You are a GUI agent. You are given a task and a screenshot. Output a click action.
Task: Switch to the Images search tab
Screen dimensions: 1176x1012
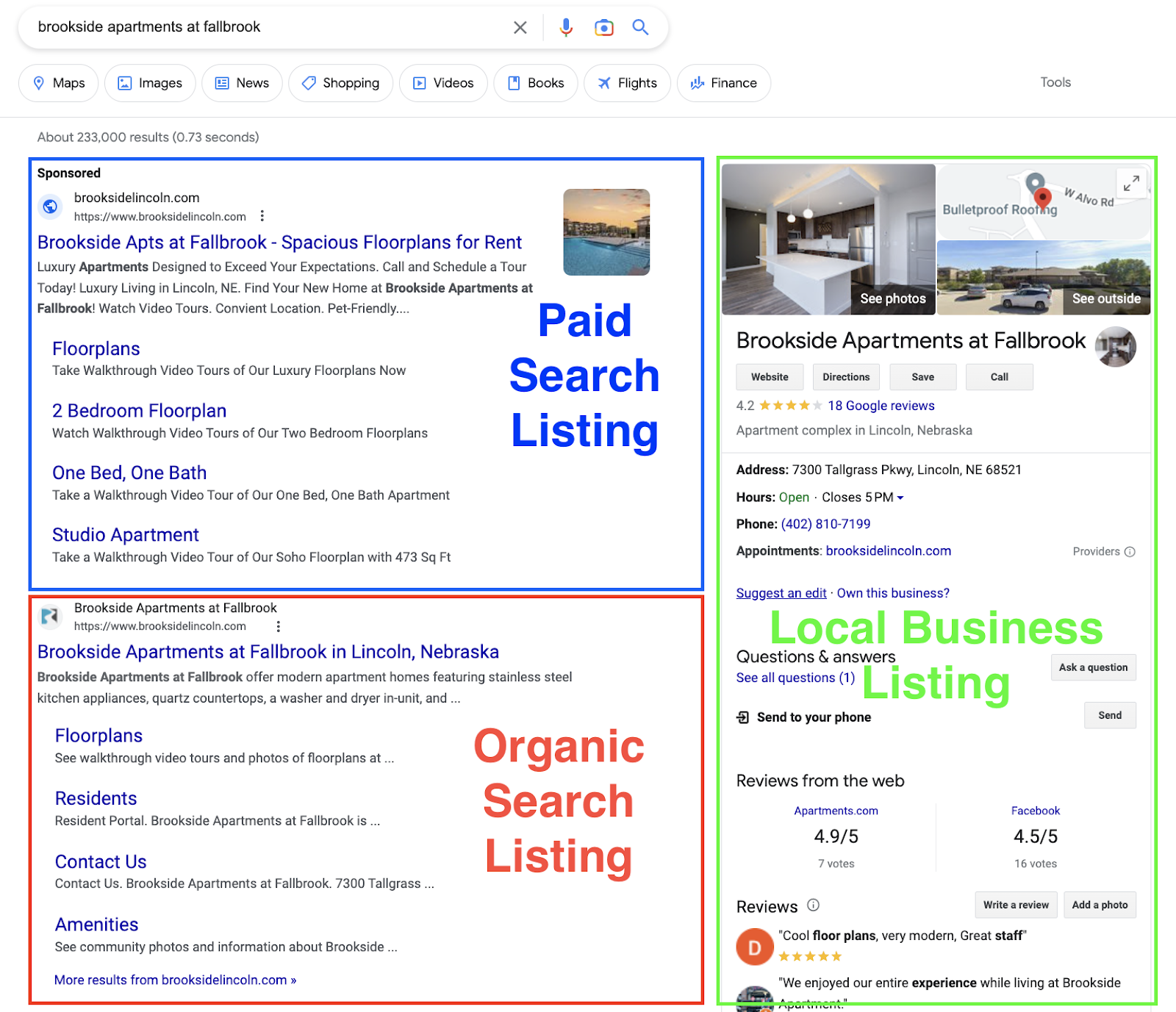150,83
